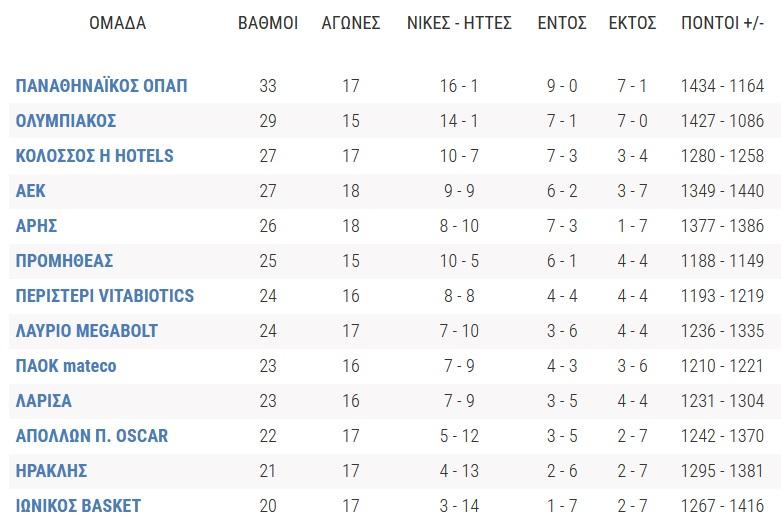Viewport: 781px width, 522px height.
Task: Click the ΚΟΛΟΣΣΟΣ H HOTELS team link
Action: (x=95, y=156)
